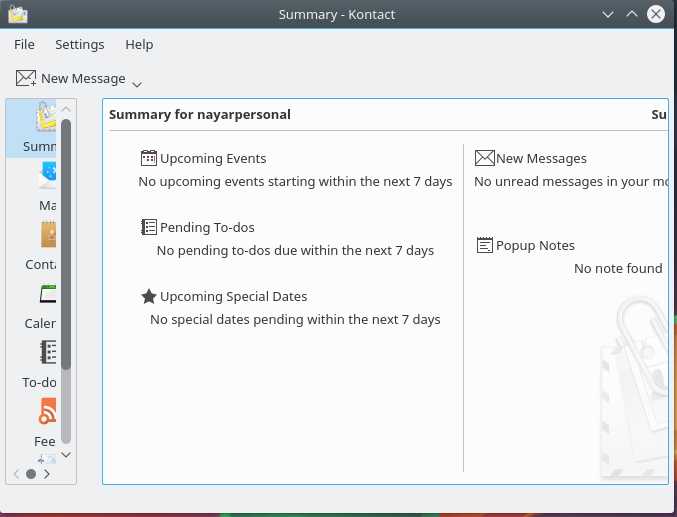This screenshot has height=517, width=677.
Task: Expand the New Message dropdown arrow
Action: 137,84
